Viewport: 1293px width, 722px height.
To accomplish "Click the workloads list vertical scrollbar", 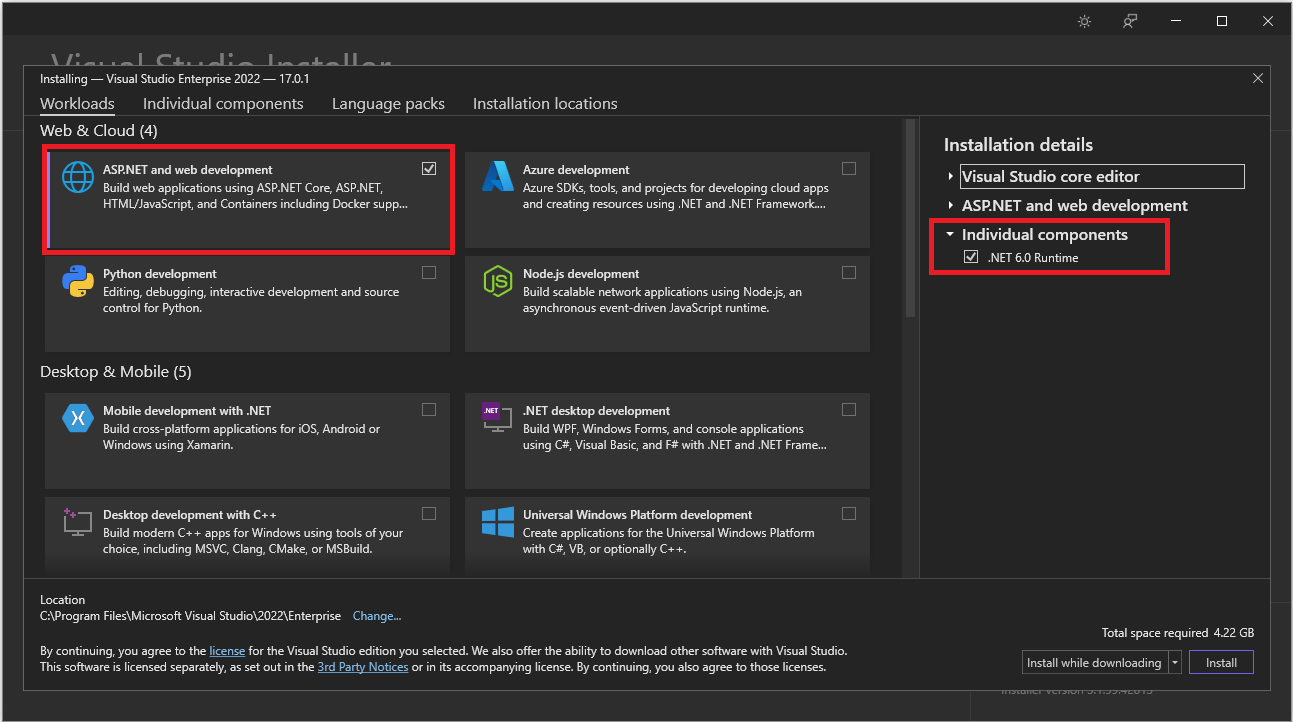I will coord(910,220).
